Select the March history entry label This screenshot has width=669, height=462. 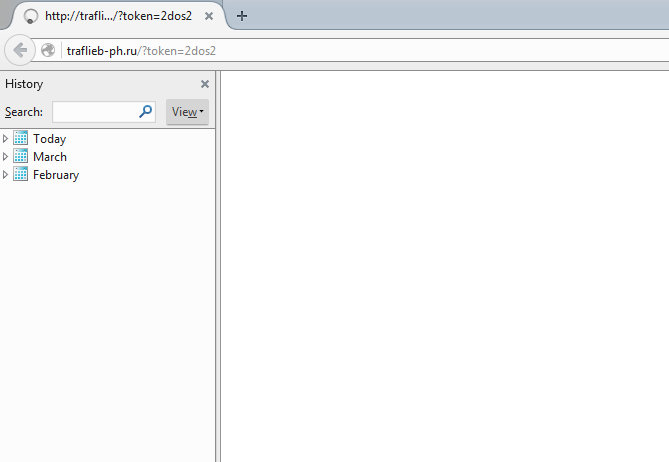[x=50, y=157]
